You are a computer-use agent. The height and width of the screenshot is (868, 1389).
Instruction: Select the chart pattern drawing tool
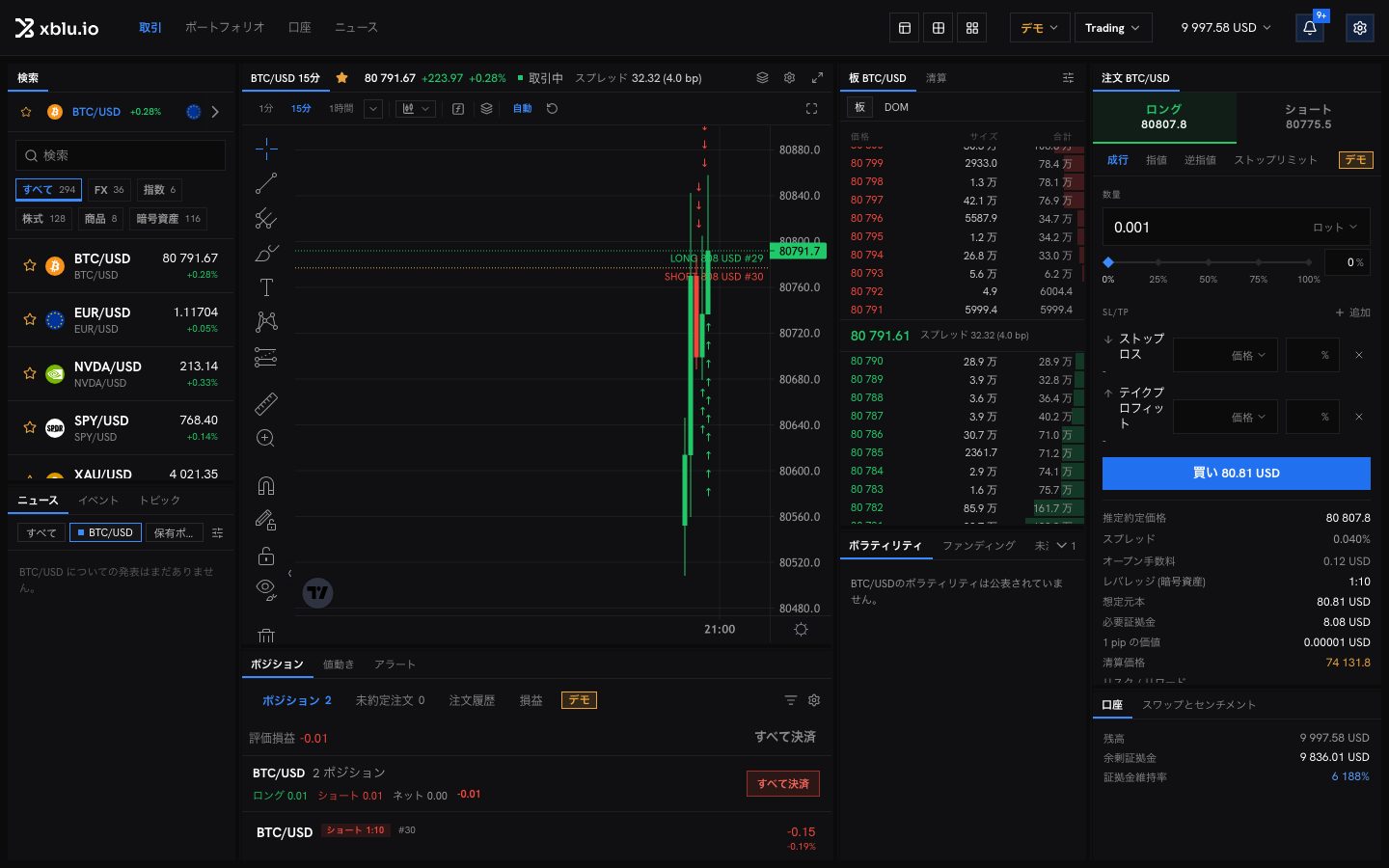266,321
